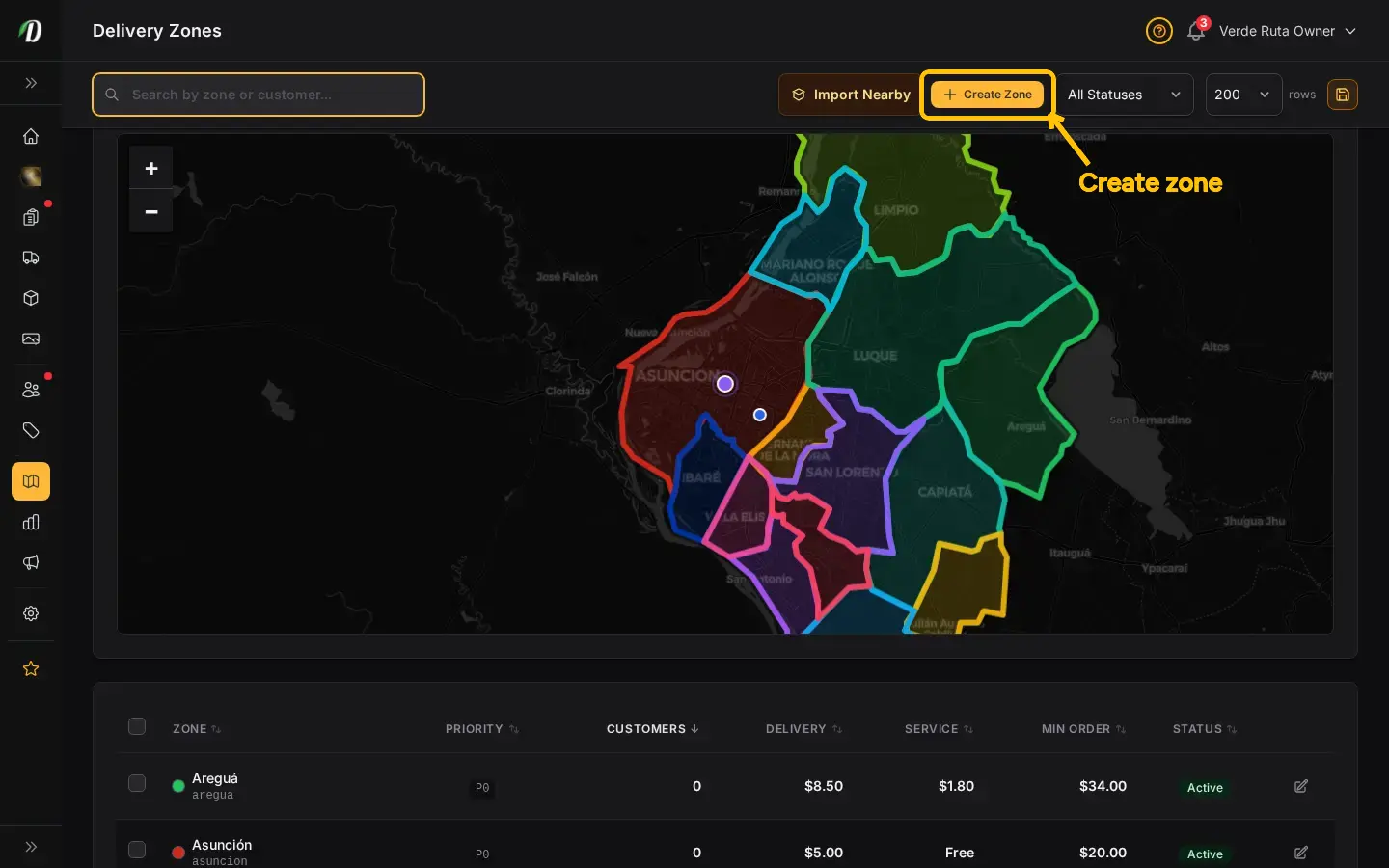Sort the table by Service column

pos(940,729)
